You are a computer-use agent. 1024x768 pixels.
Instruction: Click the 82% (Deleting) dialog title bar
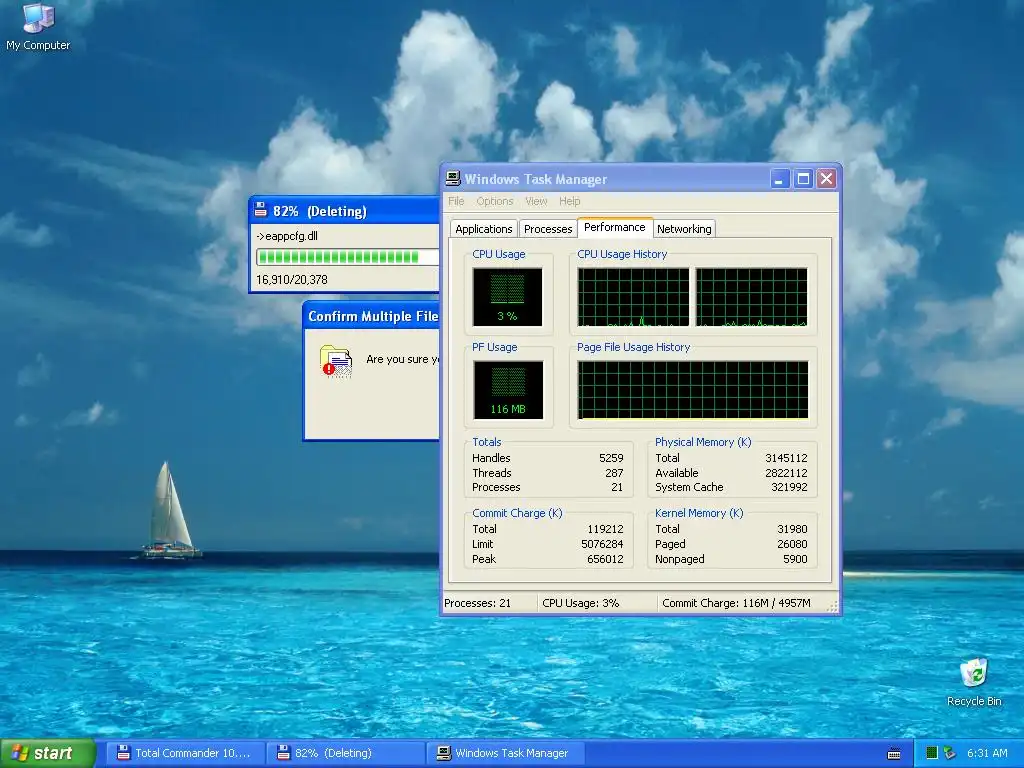(x=345, y=210)
